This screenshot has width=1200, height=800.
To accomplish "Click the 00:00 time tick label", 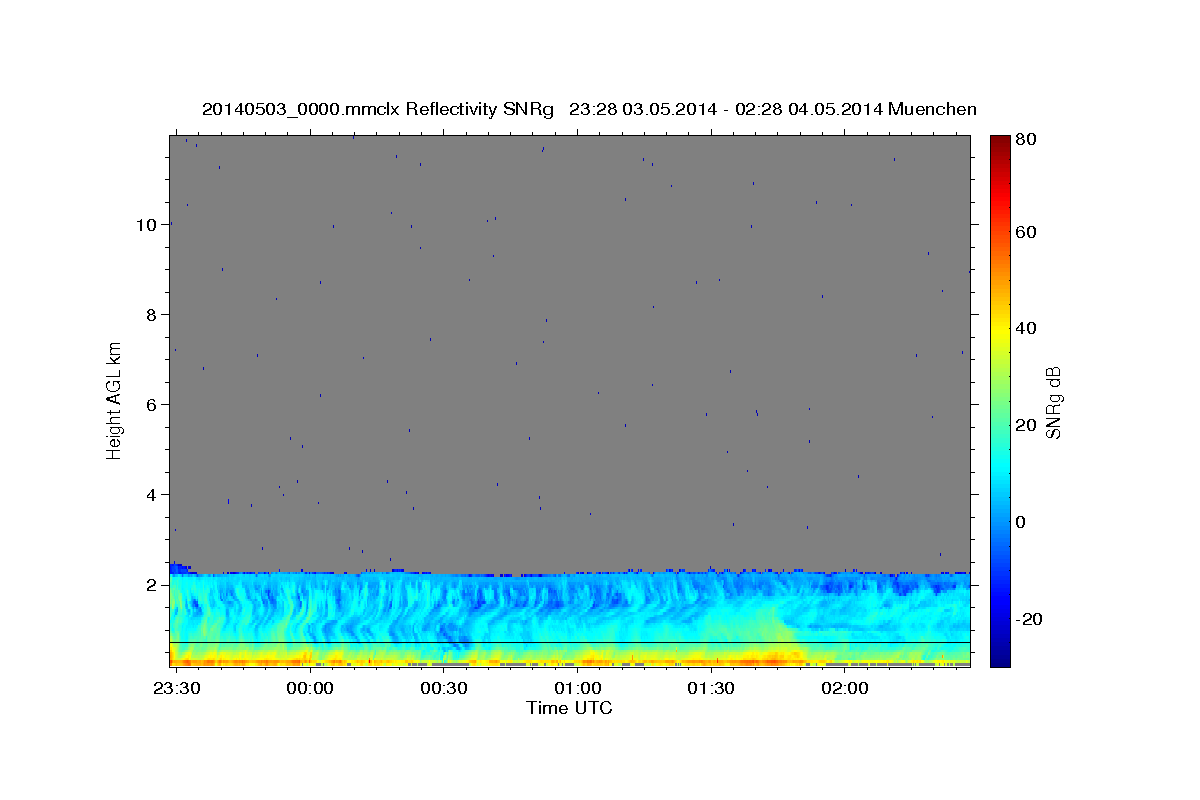I will (x=309, y=690).
